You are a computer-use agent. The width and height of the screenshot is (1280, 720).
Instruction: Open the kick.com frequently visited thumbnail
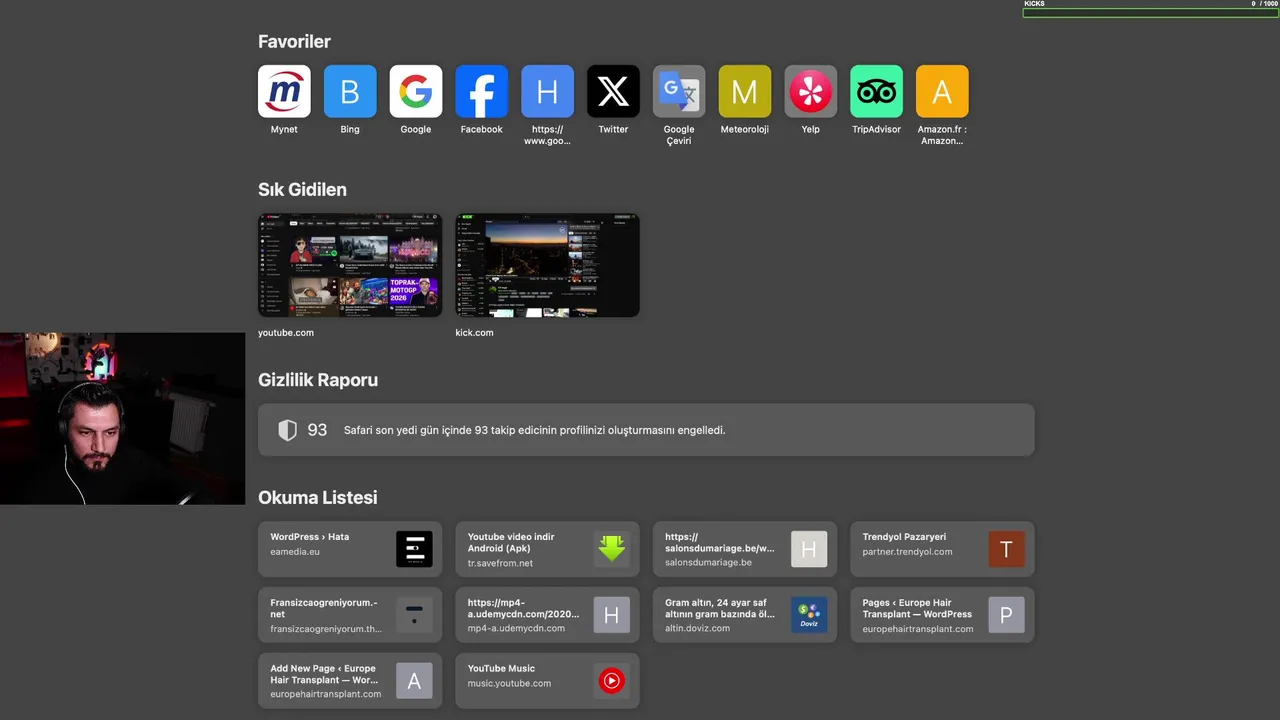pos(548,265)
